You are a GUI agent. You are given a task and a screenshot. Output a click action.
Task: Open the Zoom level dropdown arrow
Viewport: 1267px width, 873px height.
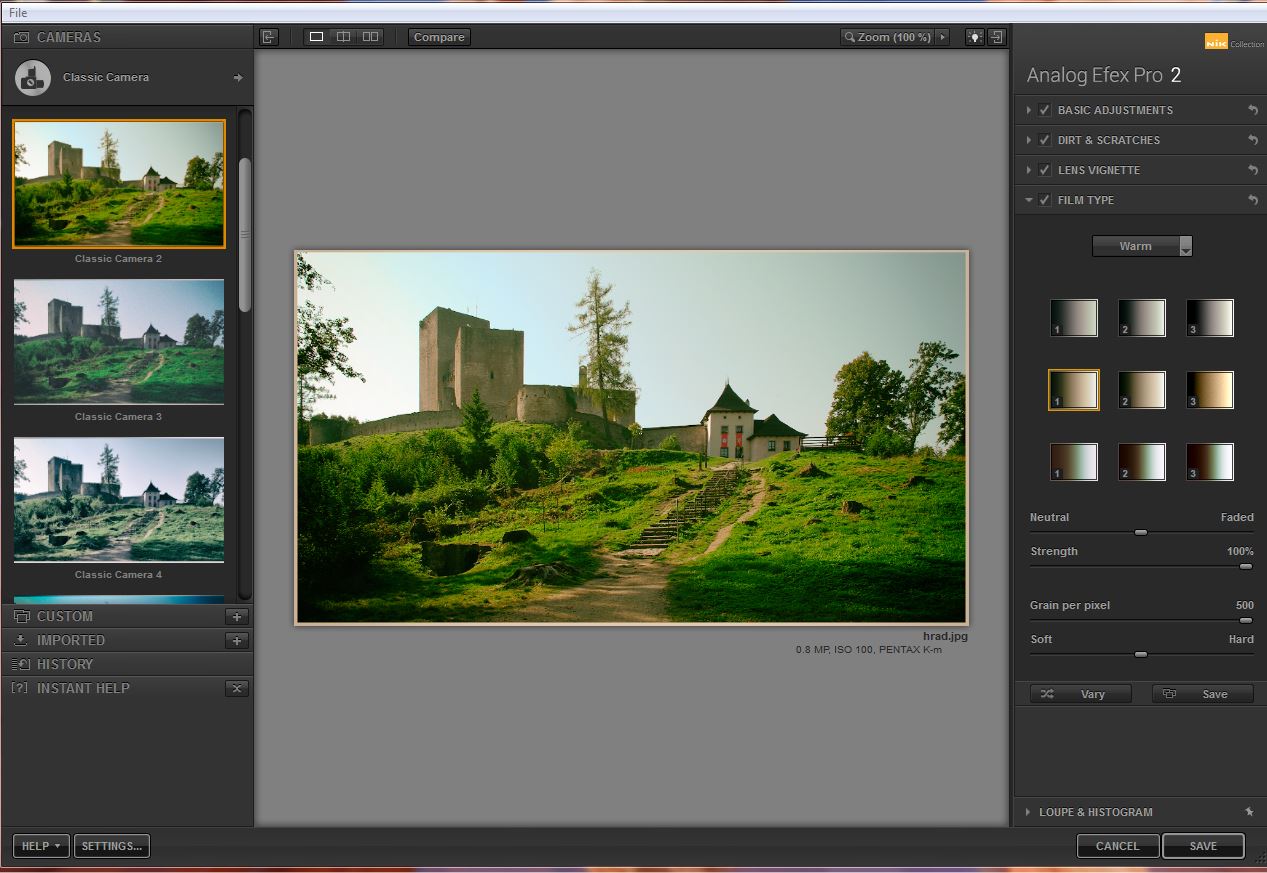pos(942,37)
